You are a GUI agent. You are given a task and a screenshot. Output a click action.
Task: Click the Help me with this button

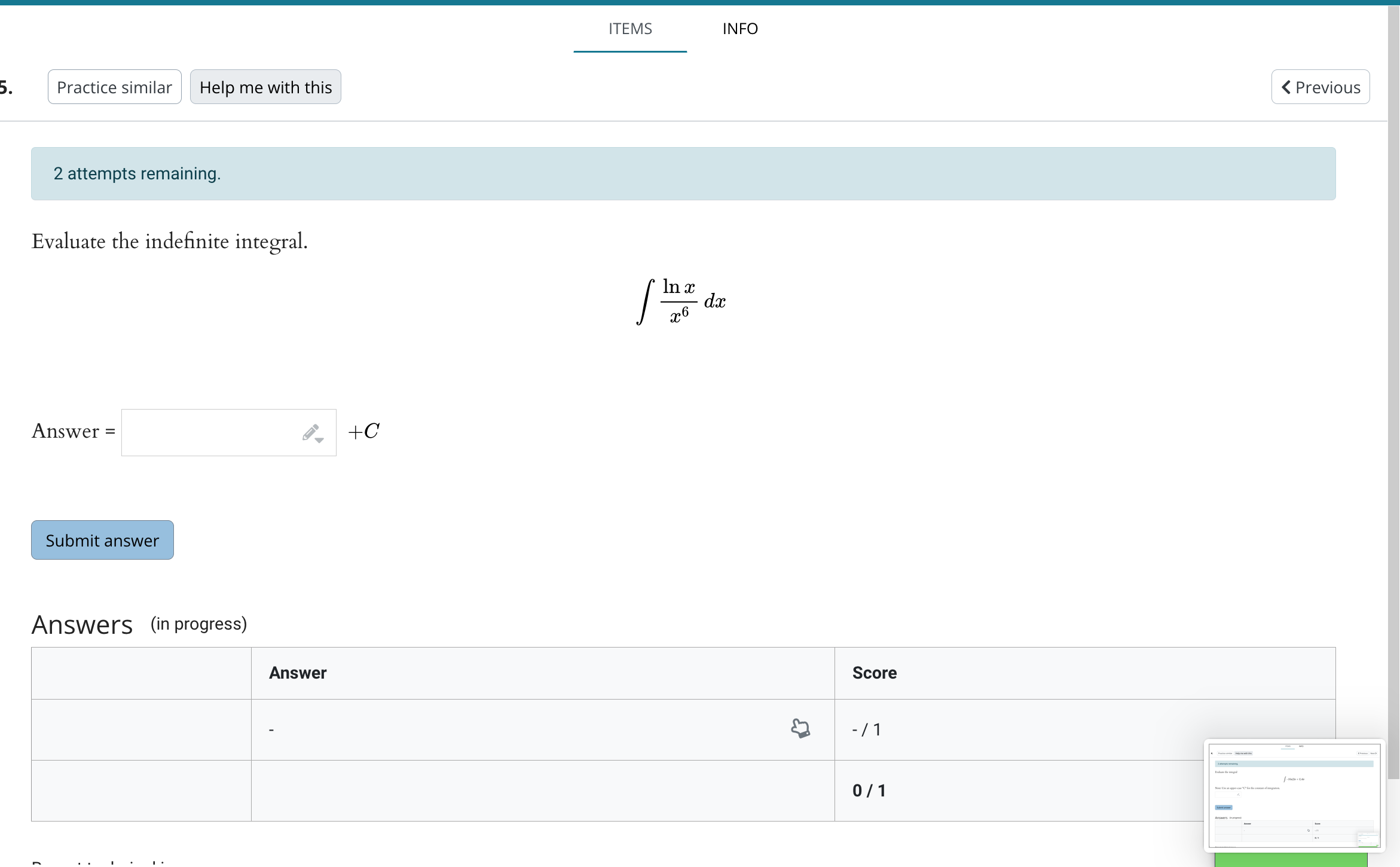point(265,87)
